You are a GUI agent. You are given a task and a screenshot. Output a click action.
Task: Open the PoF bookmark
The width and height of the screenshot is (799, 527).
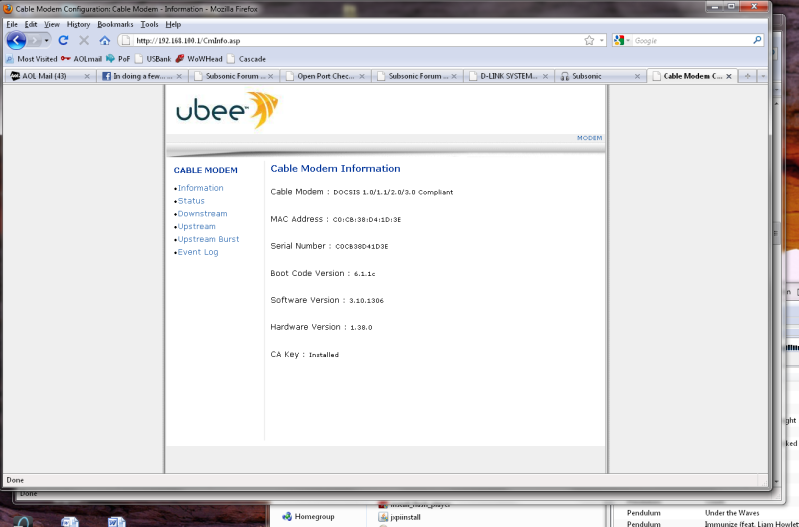coord(118,59)
